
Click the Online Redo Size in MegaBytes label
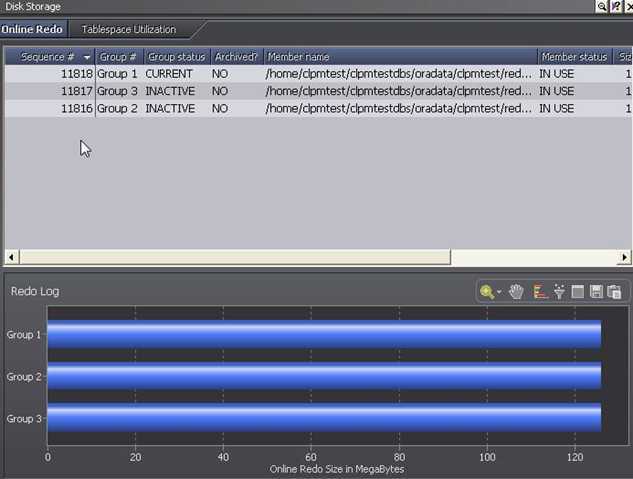[x=337, y=469]
